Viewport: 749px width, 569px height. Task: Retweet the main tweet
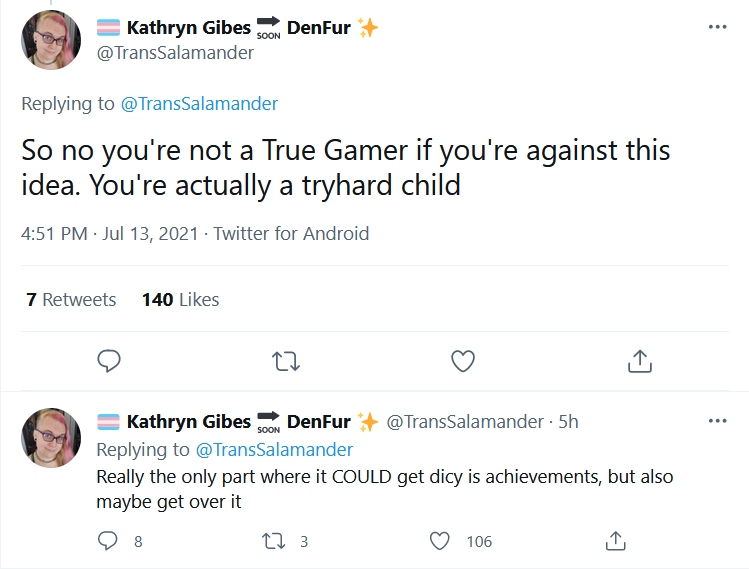tap(286, 362)
